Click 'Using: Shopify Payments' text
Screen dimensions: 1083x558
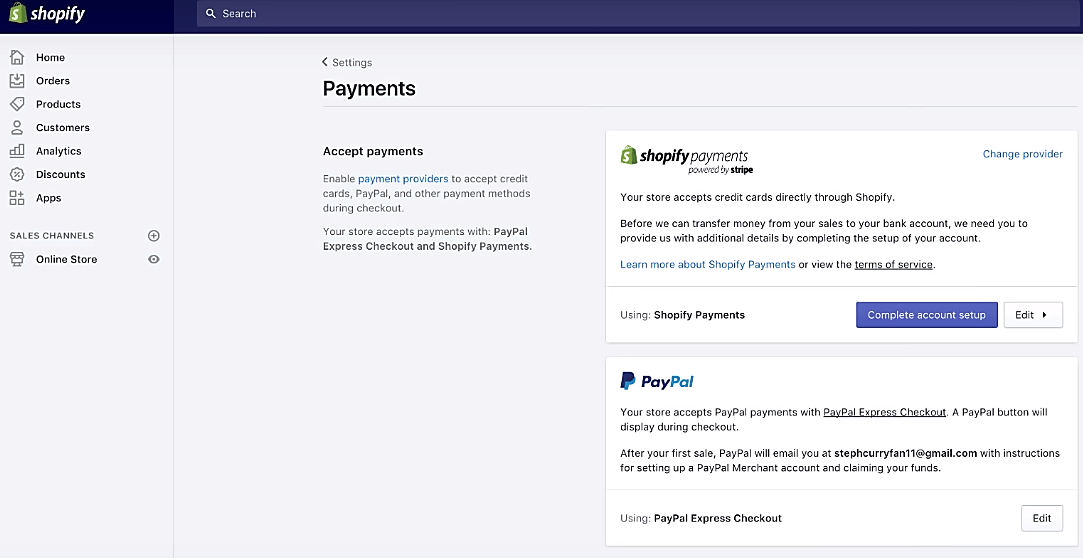coord(682,315)
